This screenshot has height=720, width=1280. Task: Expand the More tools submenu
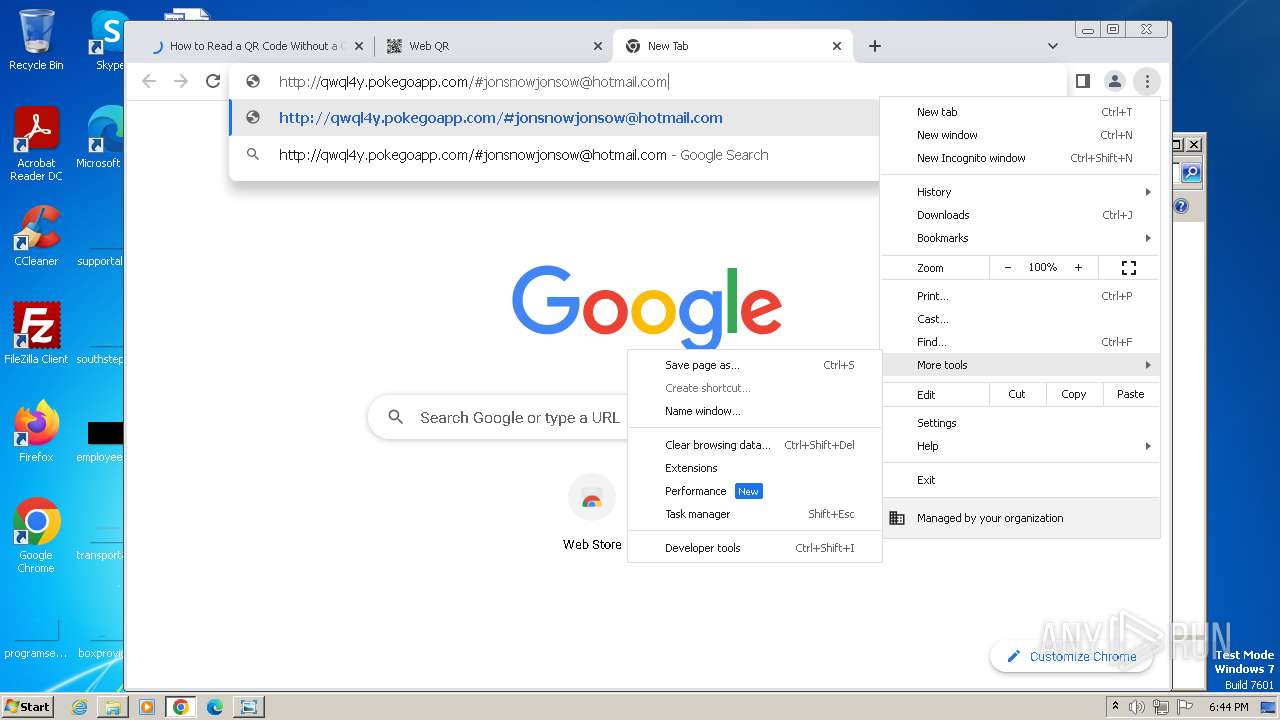point(1020,365)
